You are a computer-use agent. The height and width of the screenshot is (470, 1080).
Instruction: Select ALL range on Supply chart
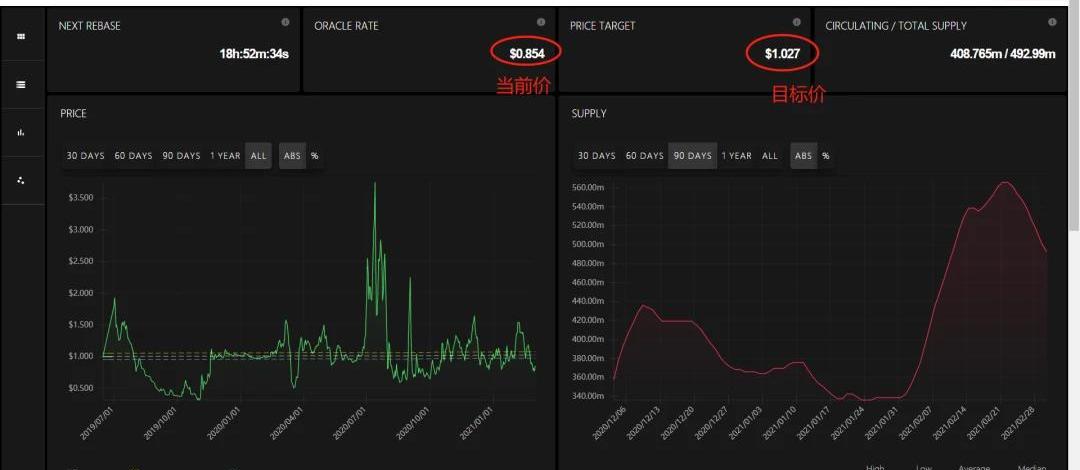pos(770,156)
